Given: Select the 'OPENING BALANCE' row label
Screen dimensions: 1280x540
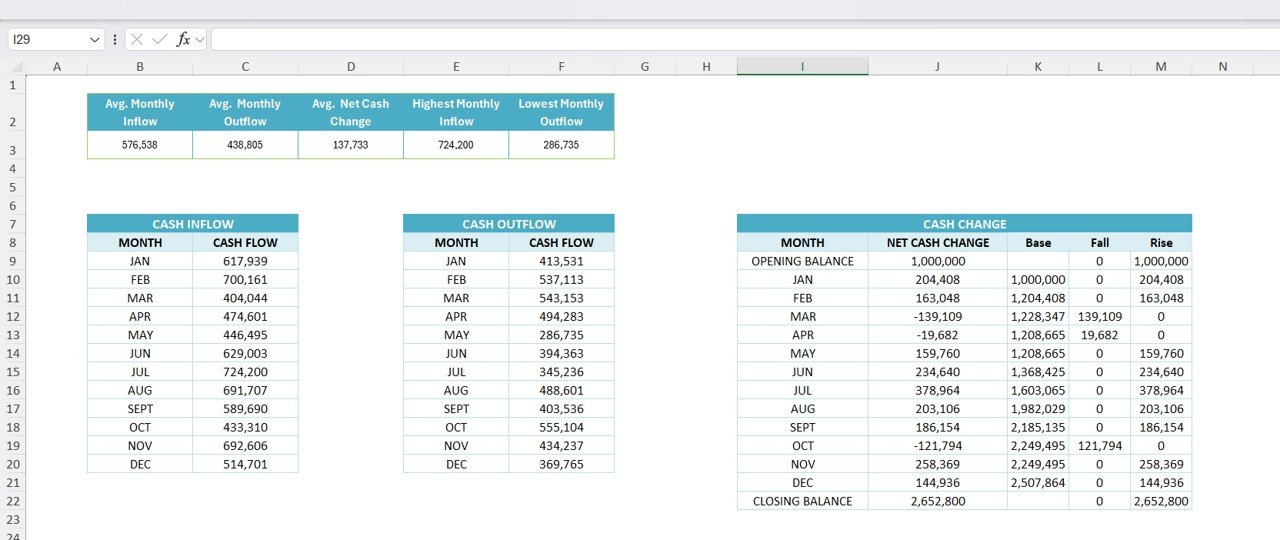Looking at the screenshot, I should pyautogui.click(x=802, y=261).
